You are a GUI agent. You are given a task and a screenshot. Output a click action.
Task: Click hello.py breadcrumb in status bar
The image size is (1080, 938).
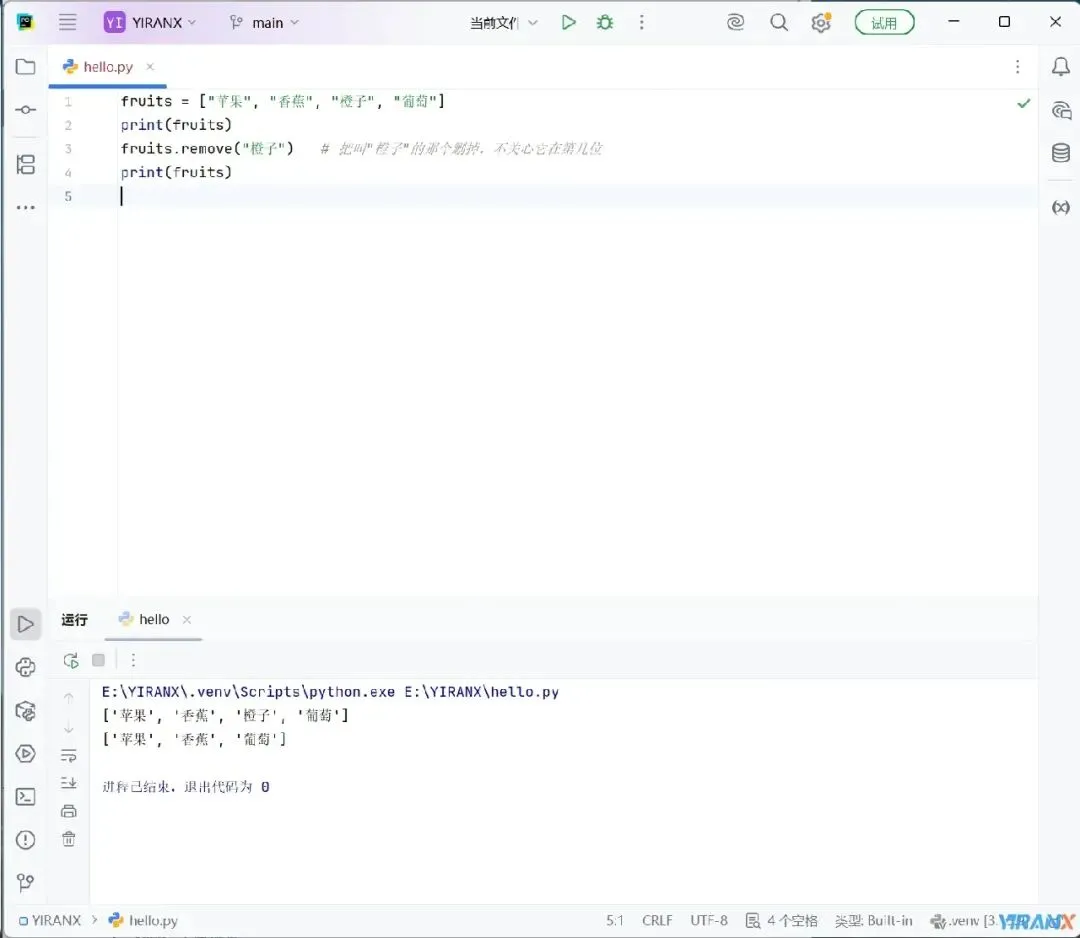[143, 920]
